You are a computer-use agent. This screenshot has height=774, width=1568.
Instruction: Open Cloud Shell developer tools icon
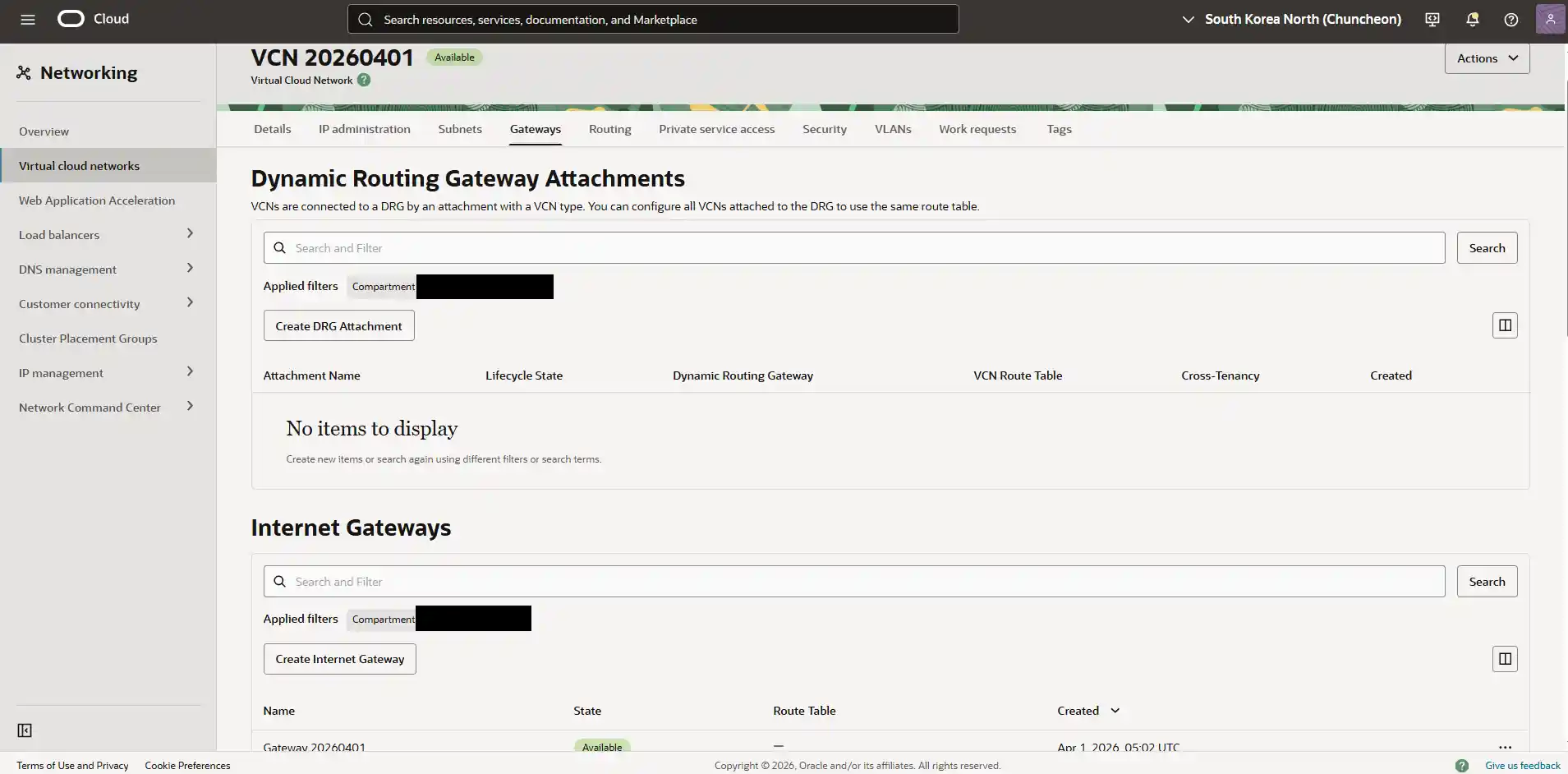point(1432,20)
